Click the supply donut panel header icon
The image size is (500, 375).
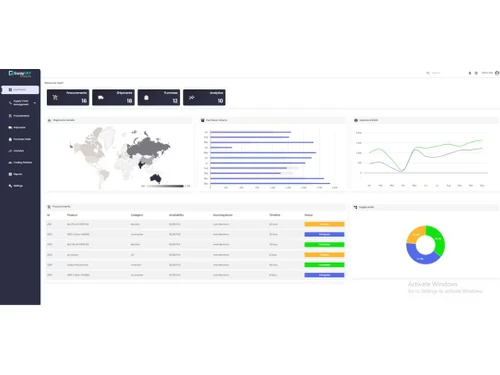355,207
